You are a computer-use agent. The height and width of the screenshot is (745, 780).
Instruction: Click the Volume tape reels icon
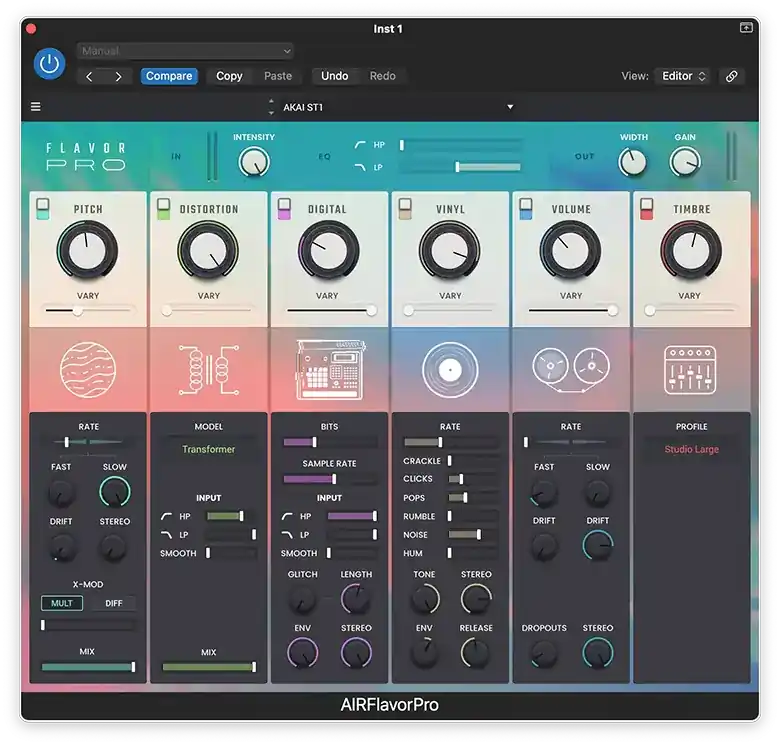571,369
